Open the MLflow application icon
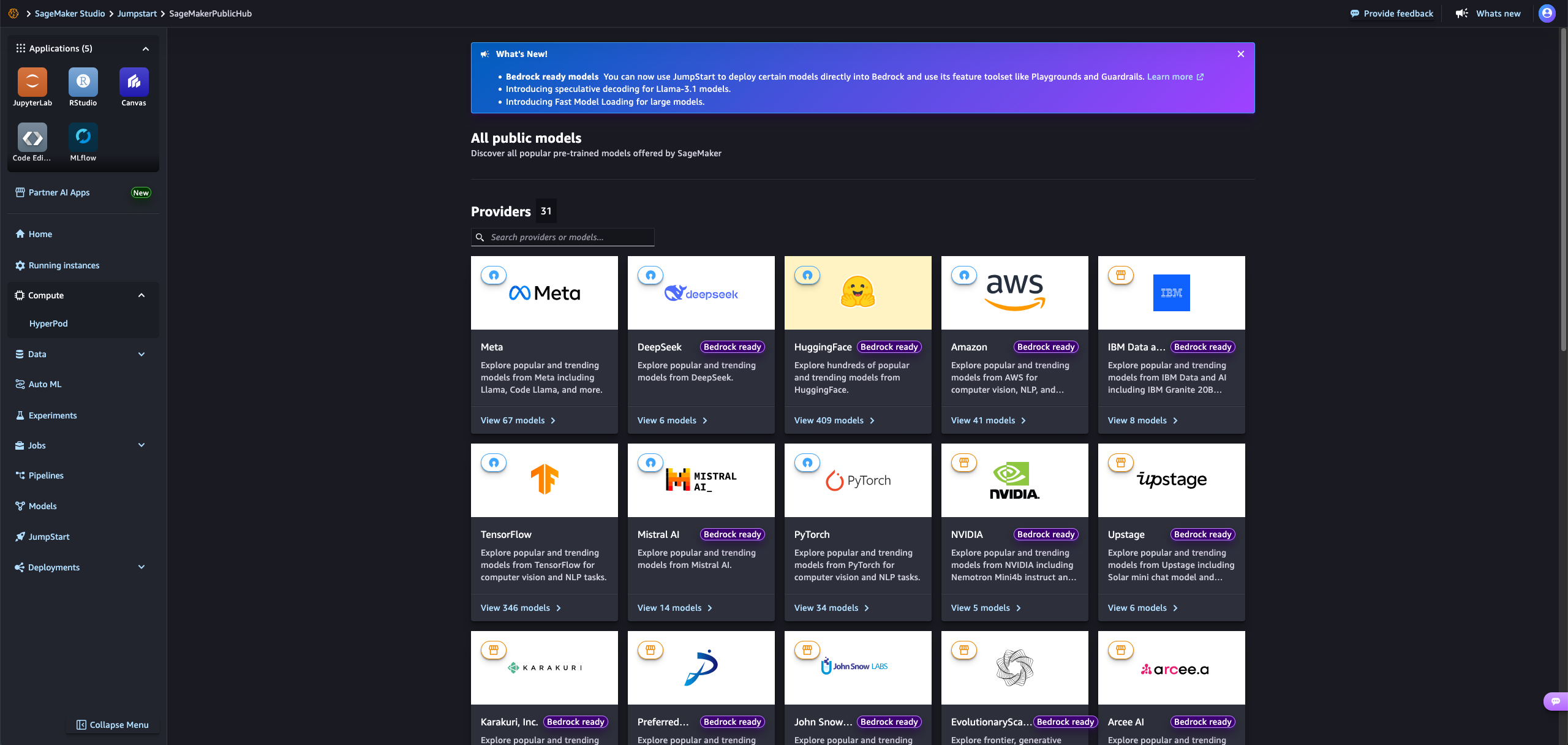 point(83,137)
